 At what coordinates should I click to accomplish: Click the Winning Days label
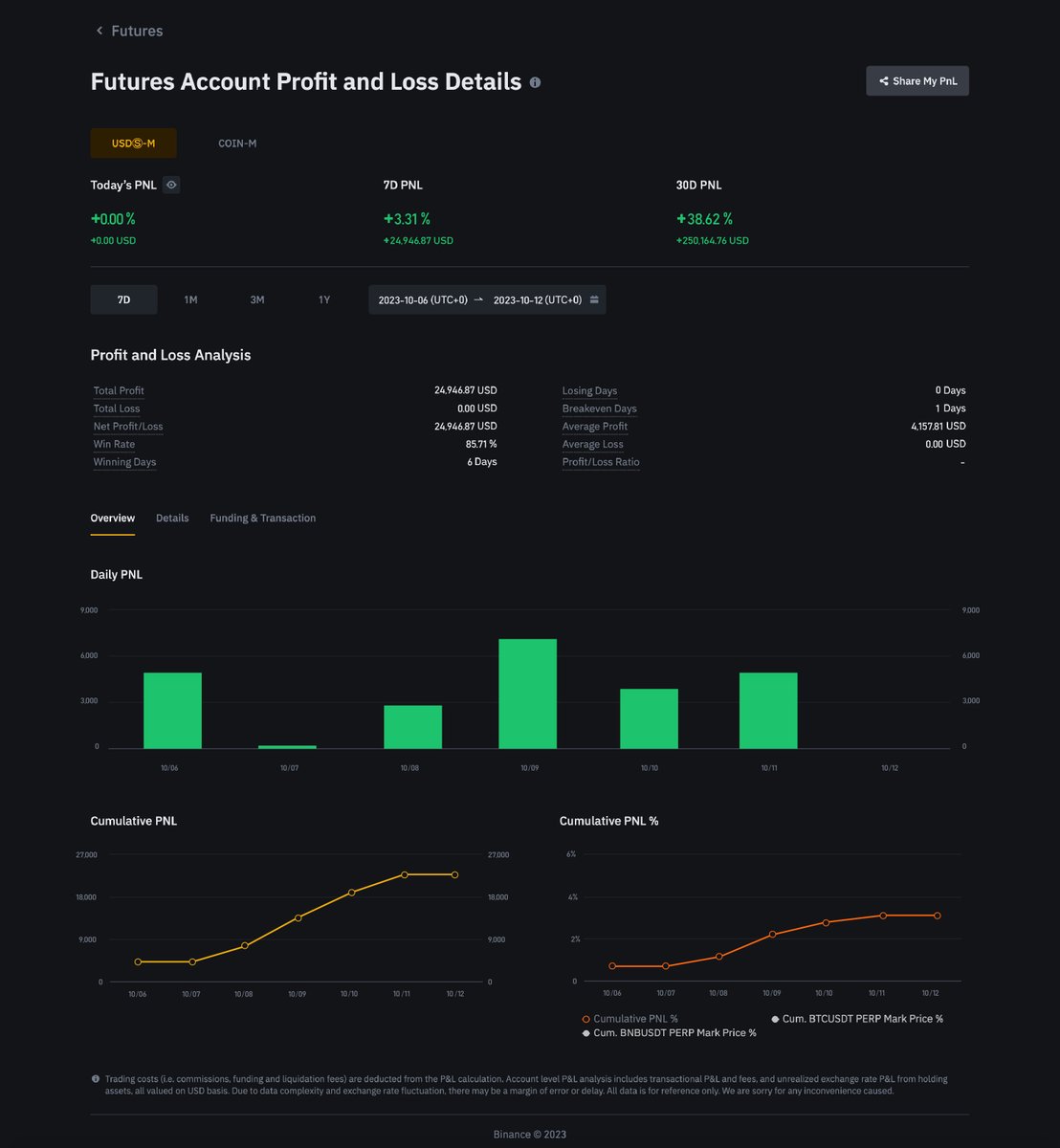[124, 462]
